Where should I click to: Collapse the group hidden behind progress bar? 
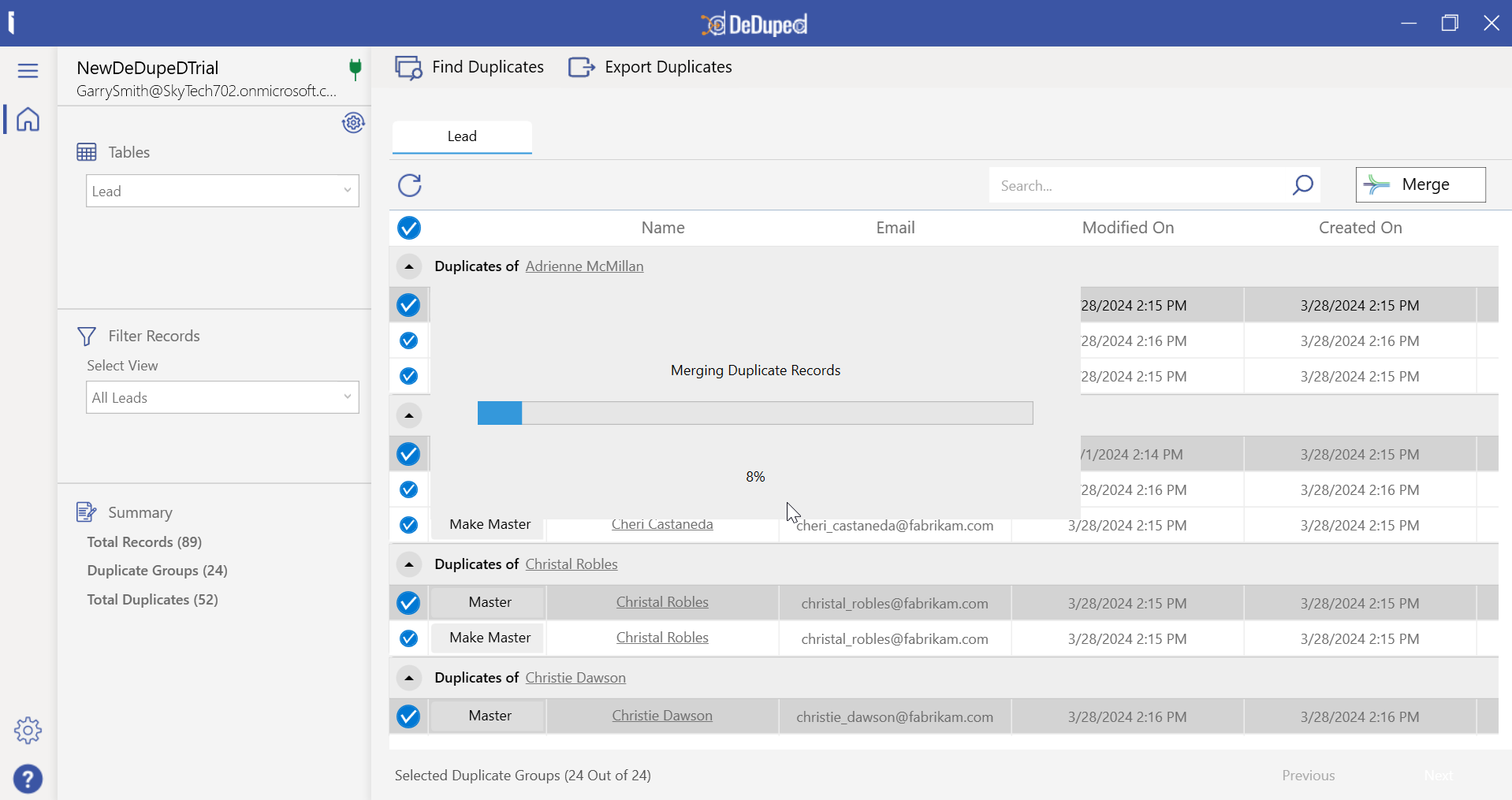coord(409,415)
